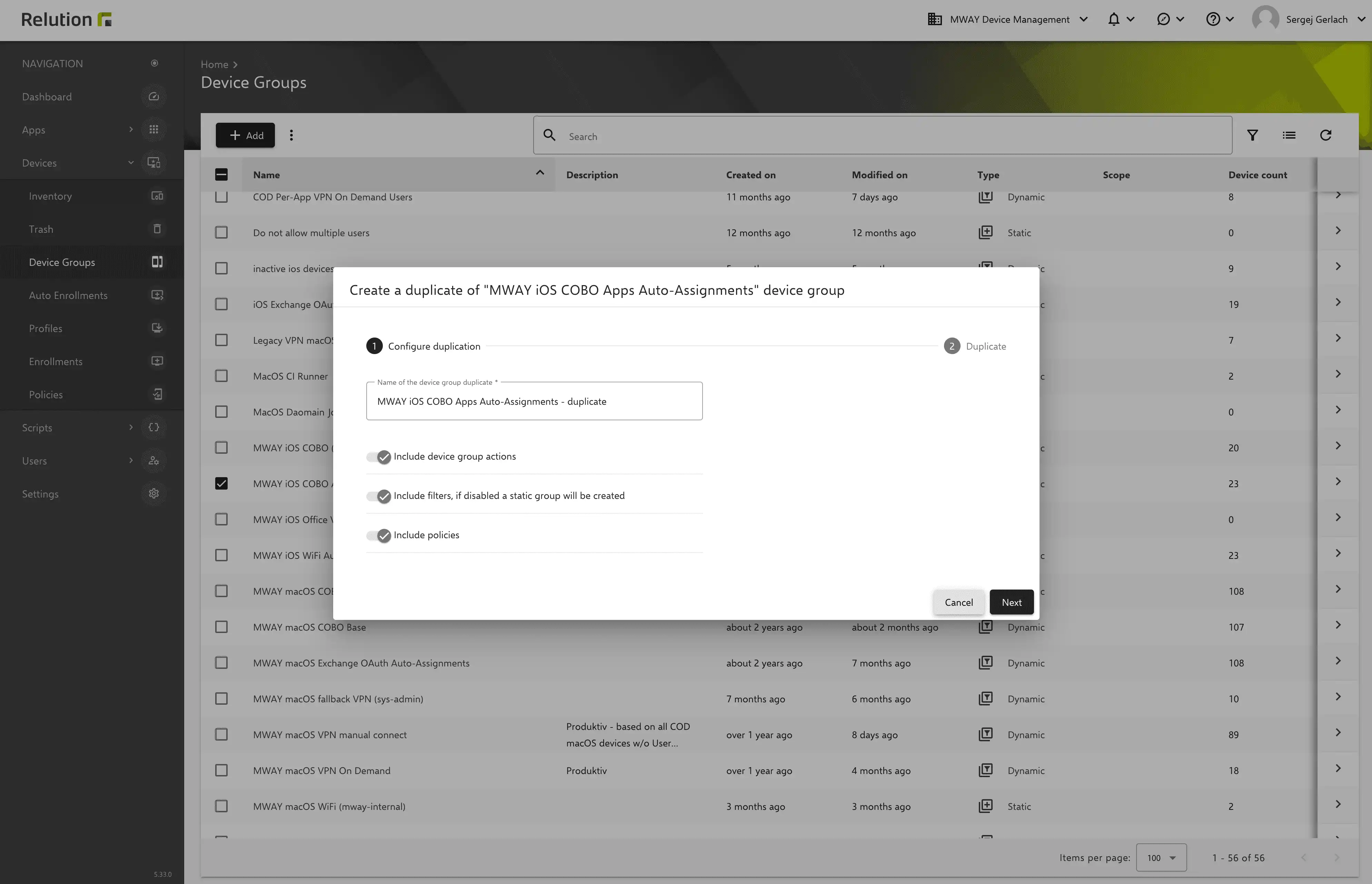Uncheck the selected MWAY iOS COBO row checkbox
This screenshot has height=884, width=1372.
(x=221, y=483)
